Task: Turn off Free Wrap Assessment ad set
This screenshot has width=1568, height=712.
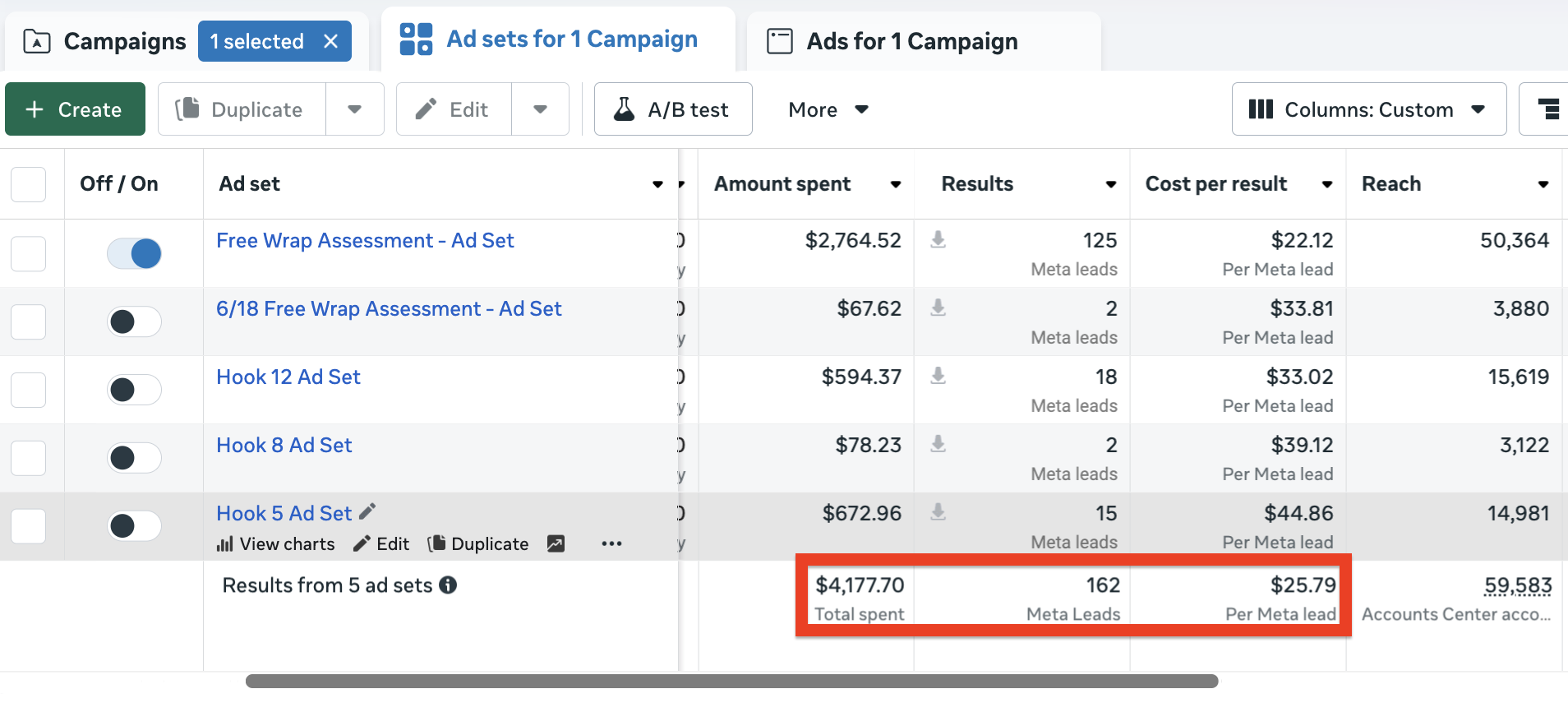Action: [x=135, y=253]
